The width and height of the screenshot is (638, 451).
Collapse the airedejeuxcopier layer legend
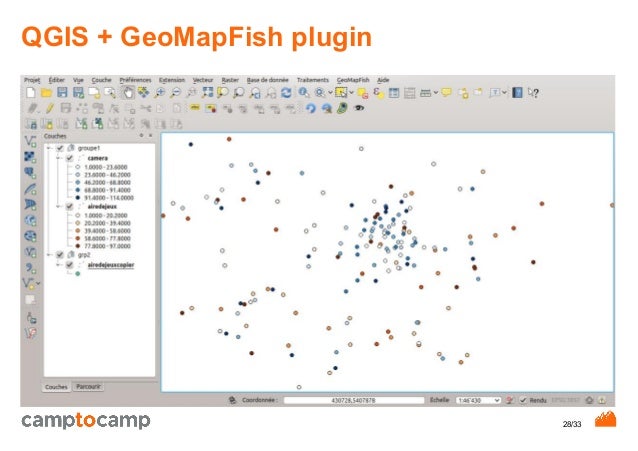[59, 265]
